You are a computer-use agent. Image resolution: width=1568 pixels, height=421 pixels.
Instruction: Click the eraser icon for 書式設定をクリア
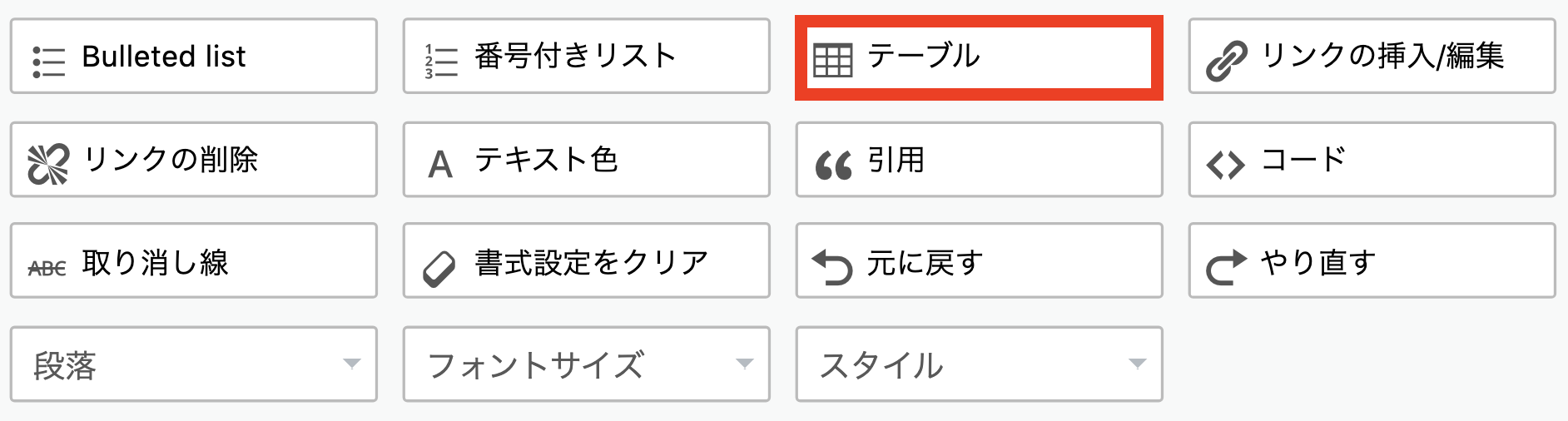point(439,268)
